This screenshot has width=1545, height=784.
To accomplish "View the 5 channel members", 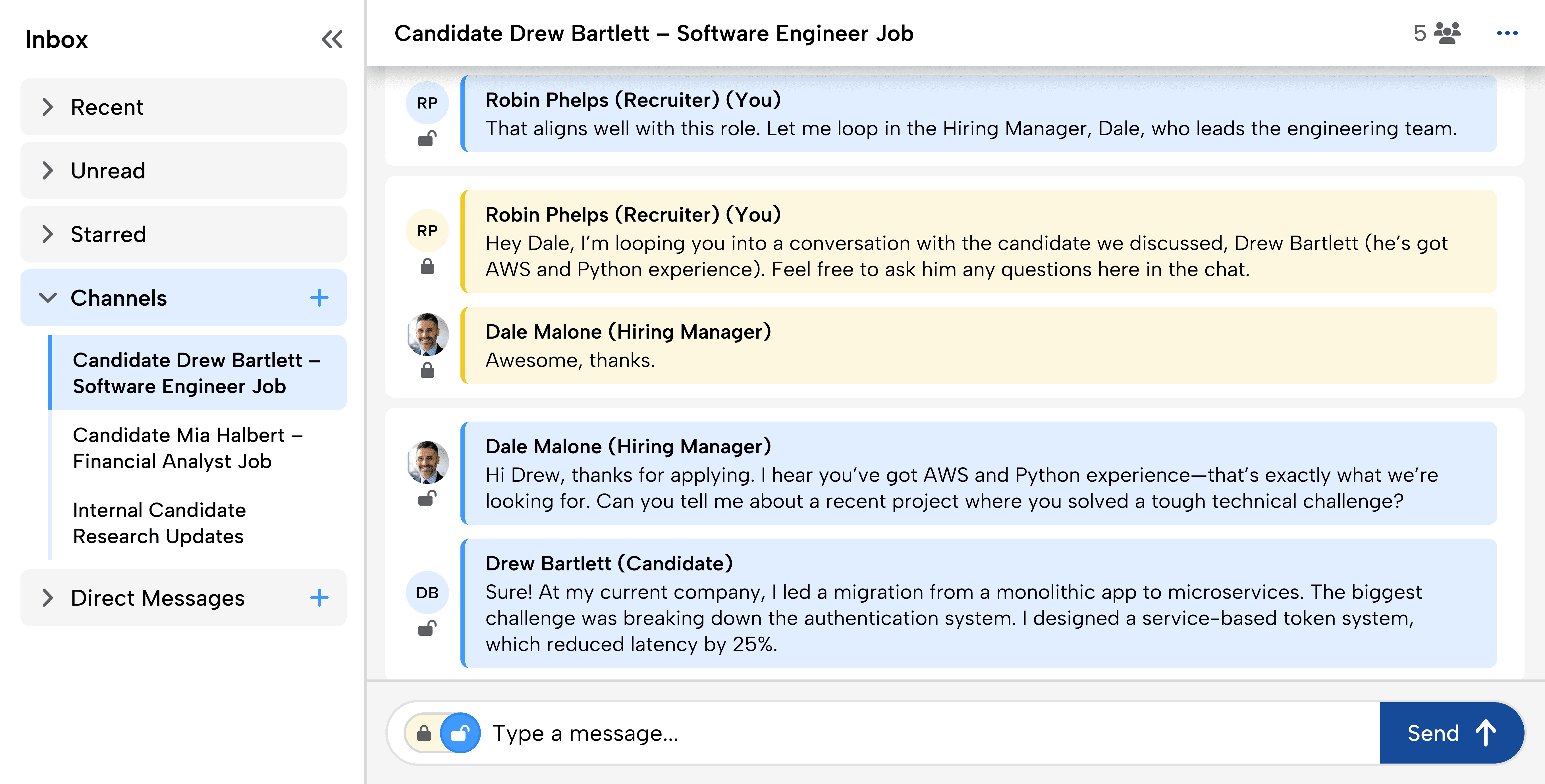I will 1437,33.
